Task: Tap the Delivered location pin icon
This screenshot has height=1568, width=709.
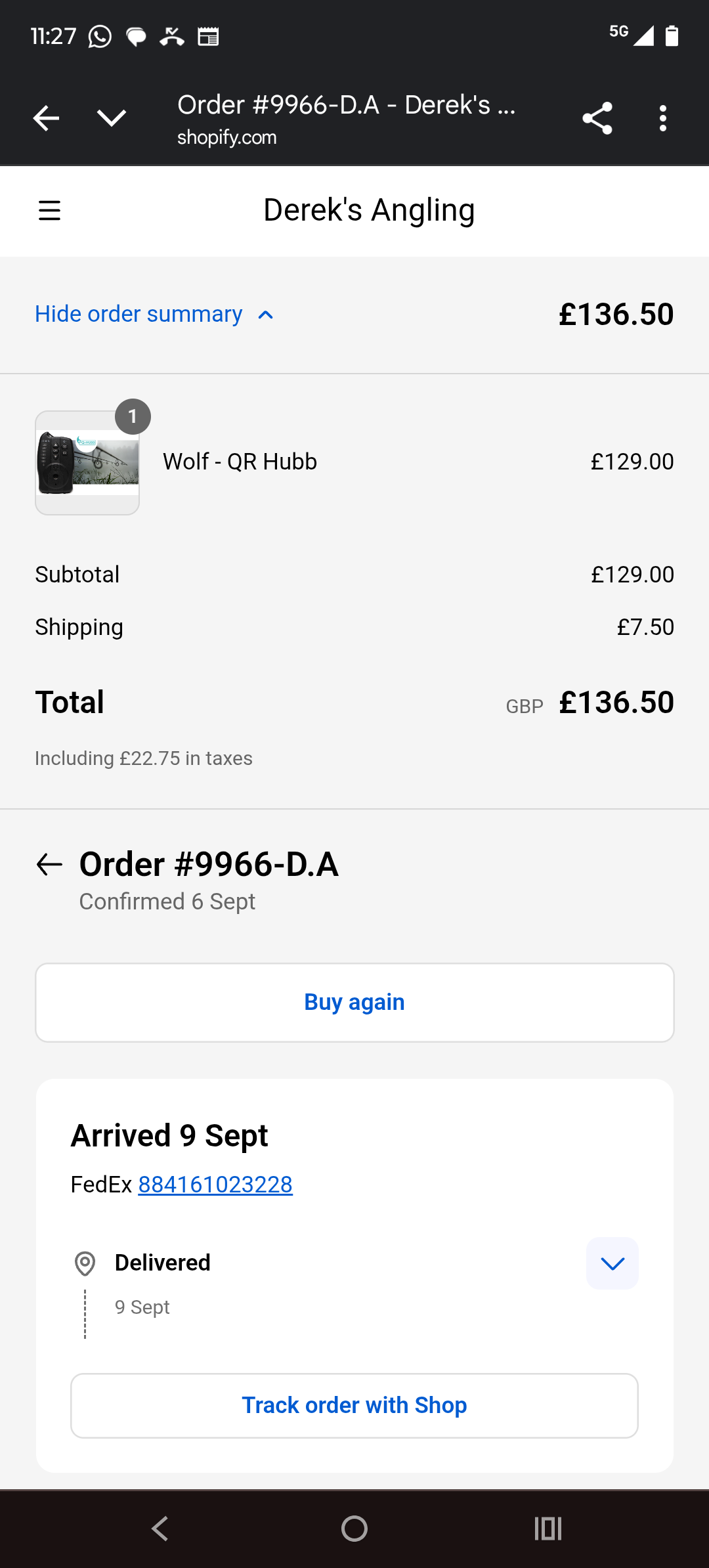Action: (x=85, y=1263)
